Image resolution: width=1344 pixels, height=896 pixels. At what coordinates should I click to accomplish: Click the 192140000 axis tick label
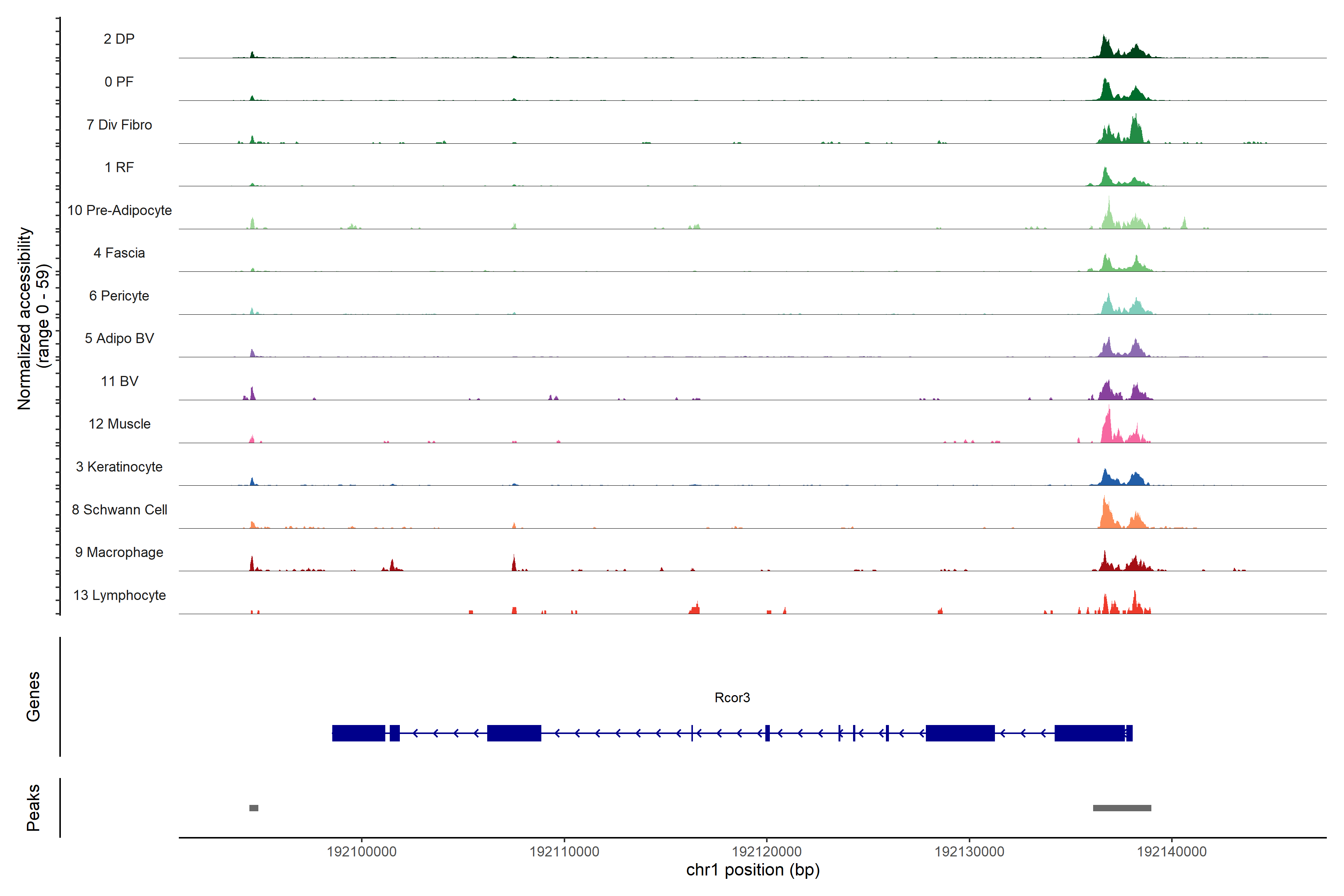[1172, 852]
